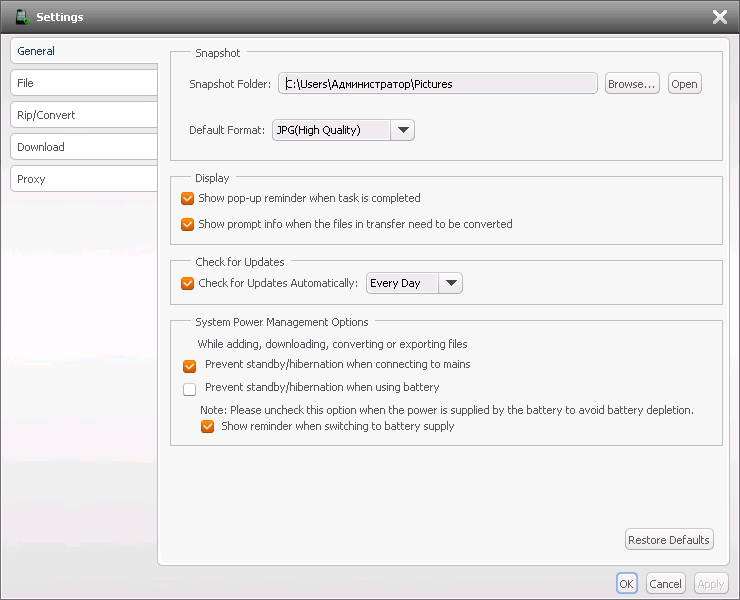The width and height of the screenshot is (740, 600).
Task: Disable Check for Updates Automatically
Action: tap(188, 283)
